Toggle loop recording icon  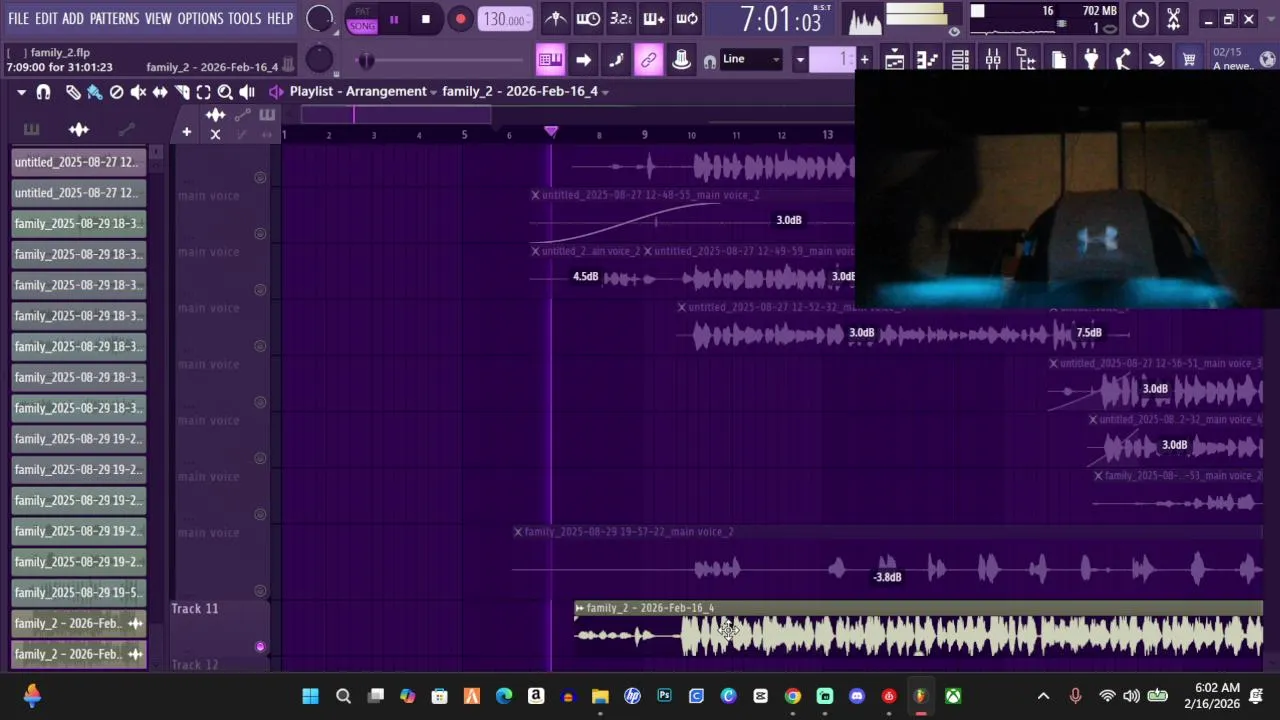[687, 19]
